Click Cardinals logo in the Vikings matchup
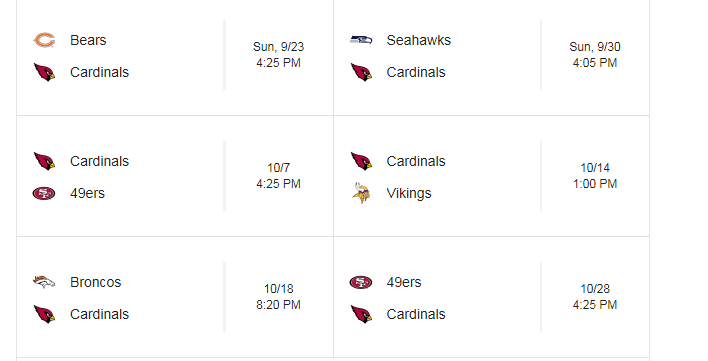Viewport: 708px width, 361px height. pos(361,161)
